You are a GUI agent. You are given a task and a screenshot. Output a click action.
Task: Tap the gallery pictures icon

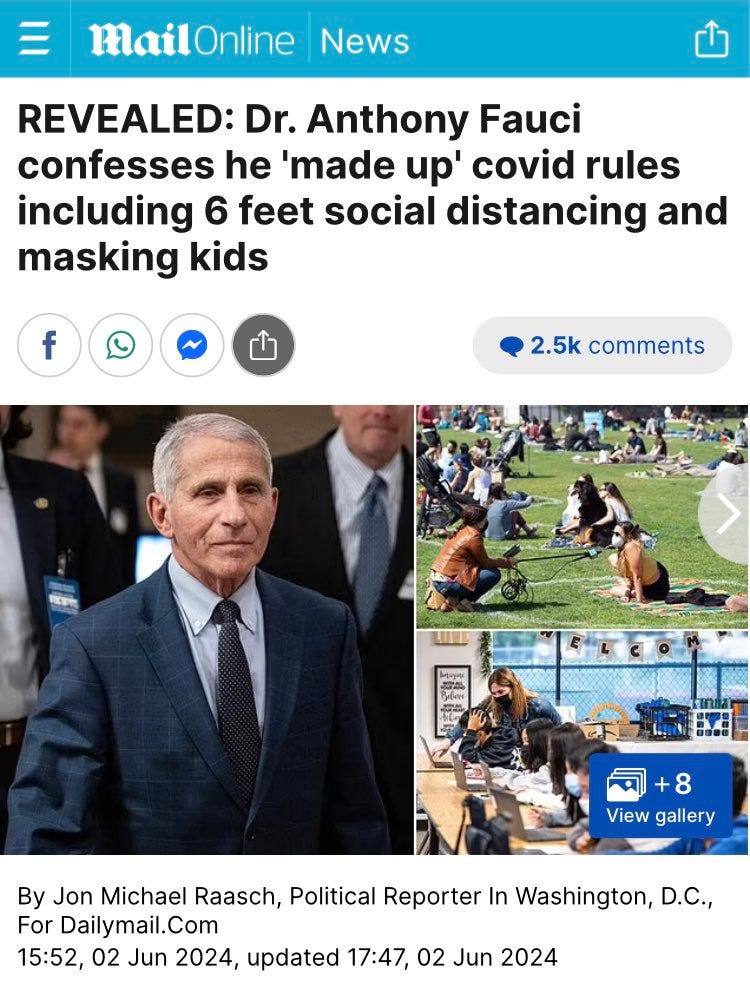pyautogui.click(x=626, y=784)
